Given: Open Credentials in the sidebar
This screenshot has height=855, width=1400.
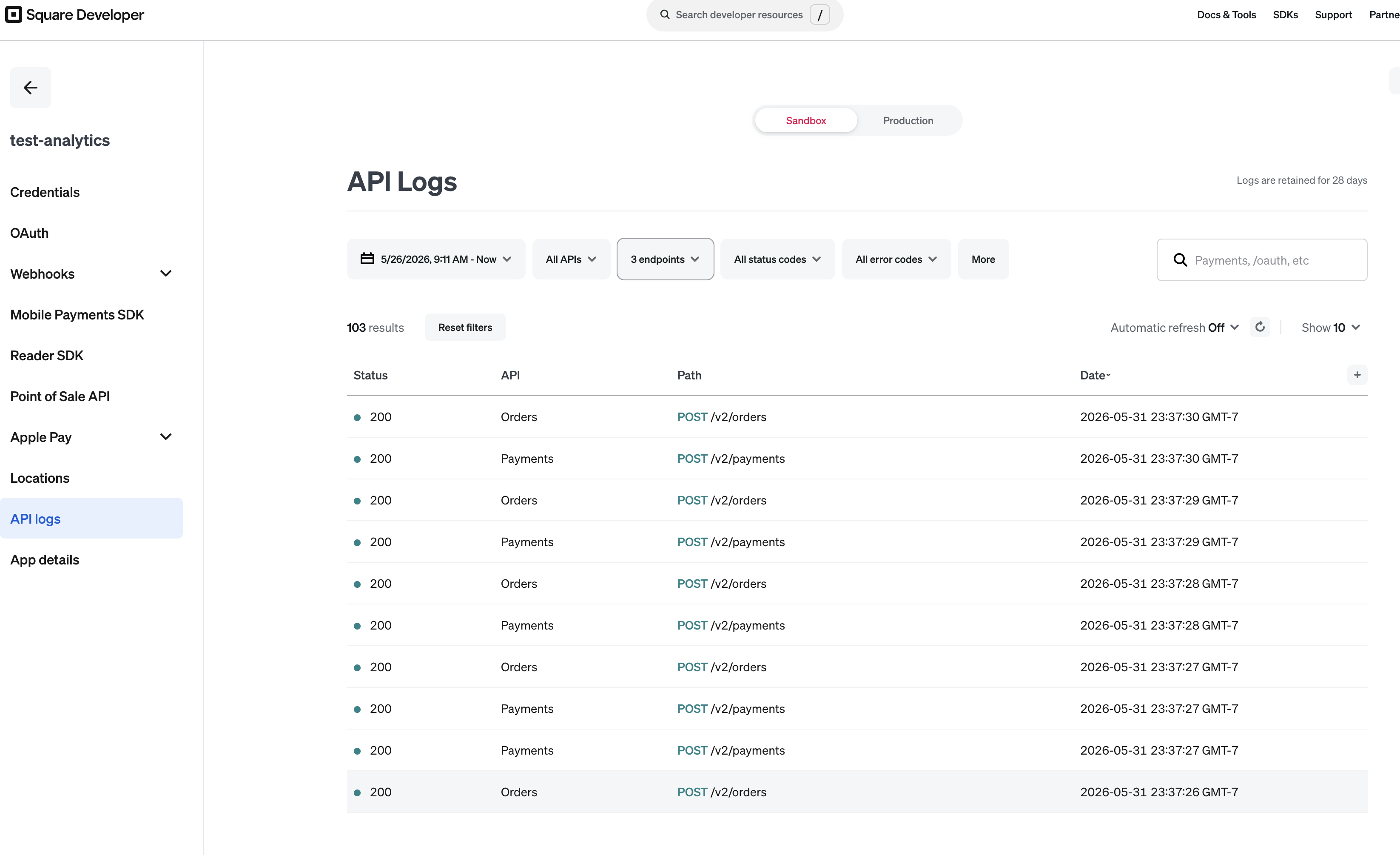Looking at the screenshot, I should [45, 192].
